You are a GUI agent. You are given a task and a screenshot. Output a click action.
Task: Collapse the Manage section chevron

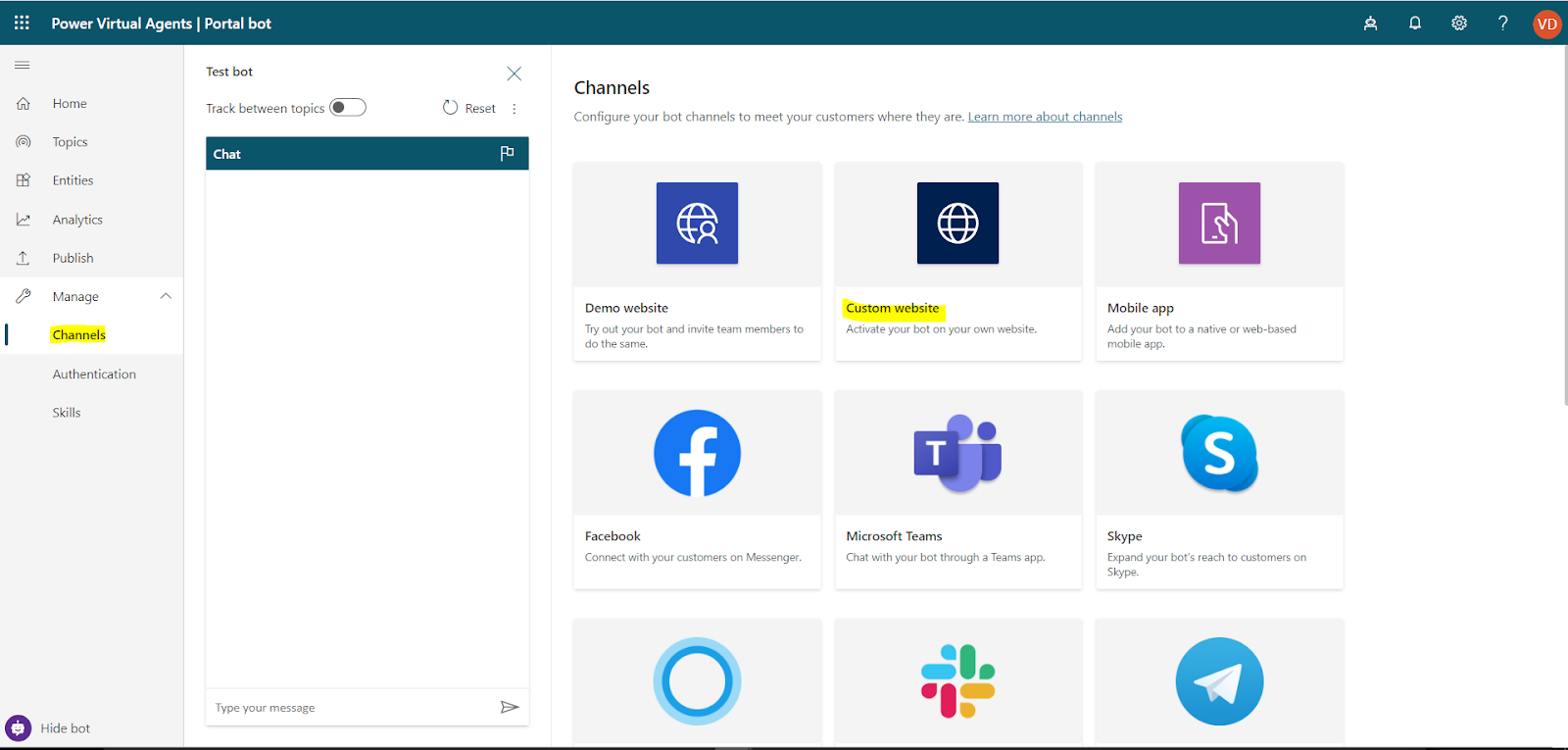pos(166,296)
